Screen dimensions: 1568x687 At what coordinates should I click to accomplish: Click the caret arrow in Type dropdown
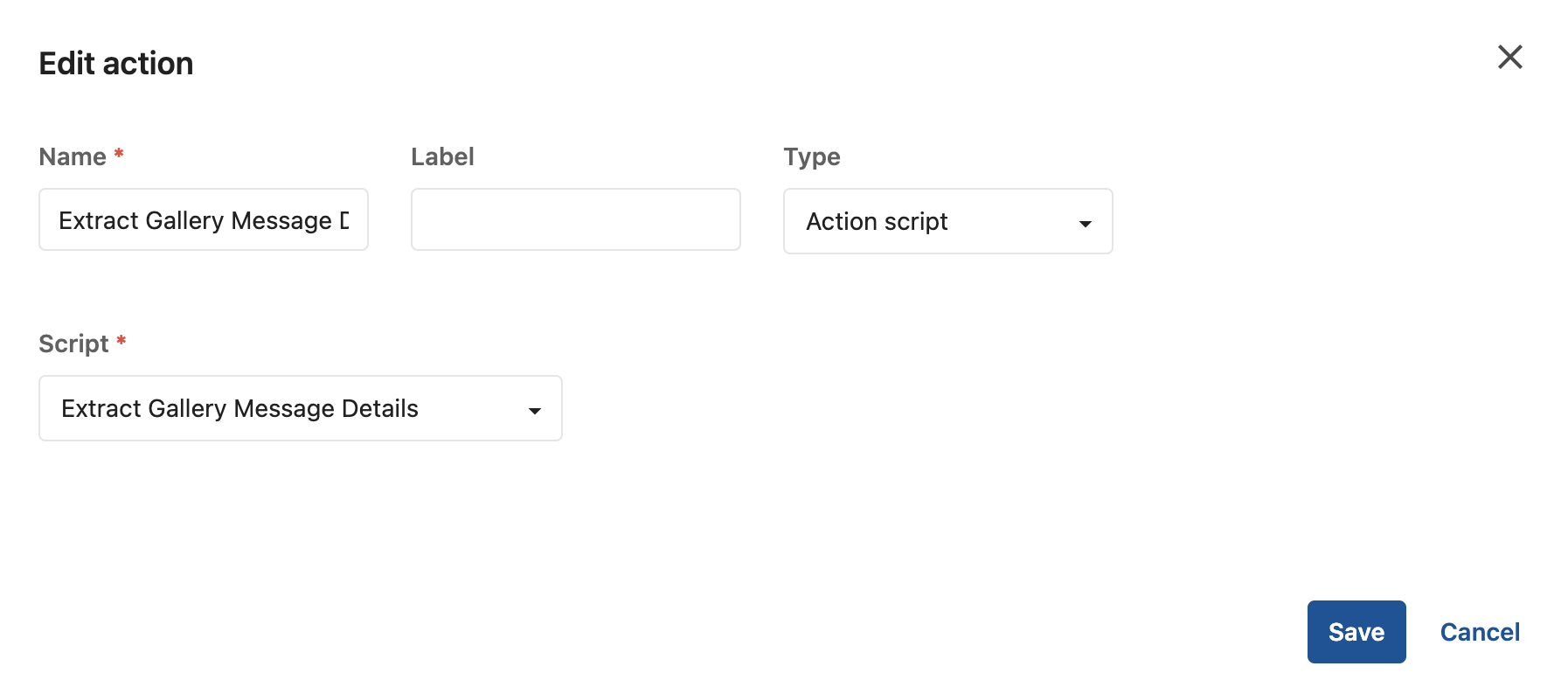(x=1085, y=224)
